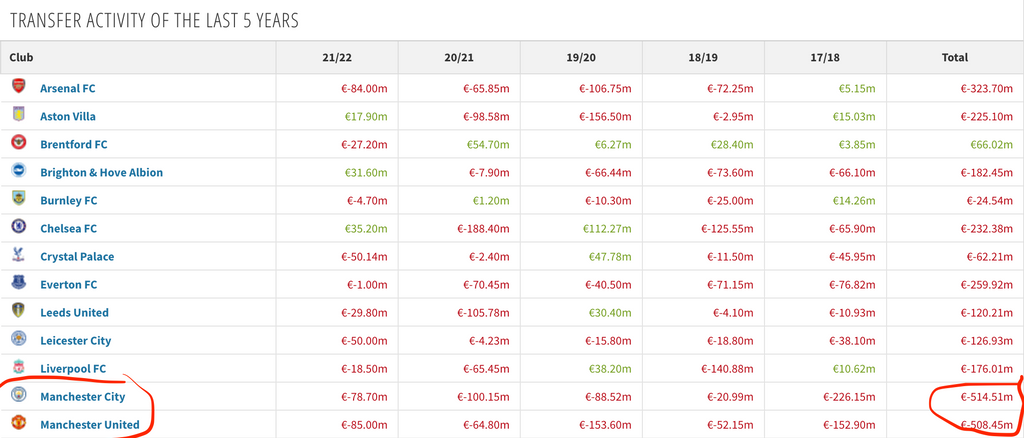This screenshot has width=1024, height=438.
Task: Click the Liverpool FC crest icon
Action: point(18,368)
